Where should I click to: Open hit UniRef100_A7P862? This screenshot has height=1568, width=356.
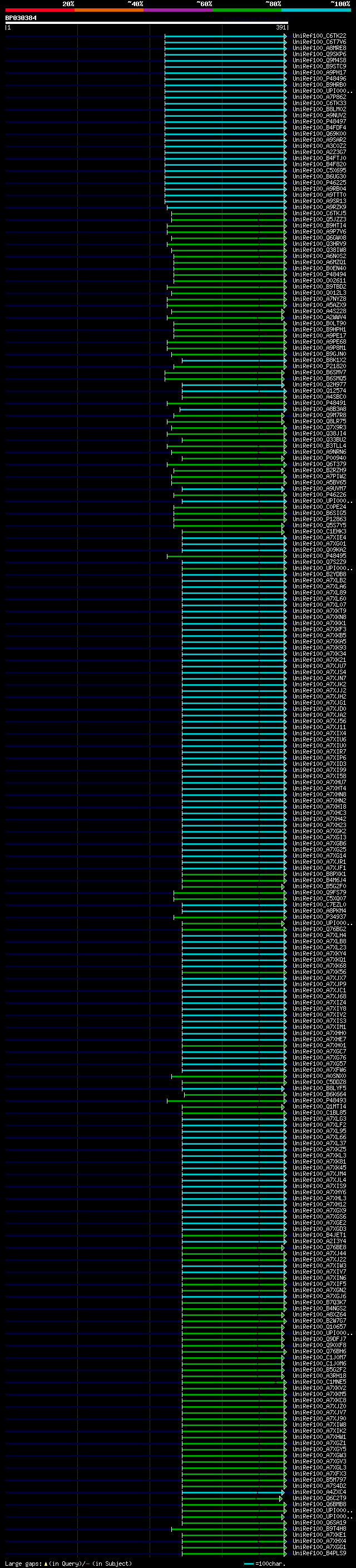tap(319, 97)
